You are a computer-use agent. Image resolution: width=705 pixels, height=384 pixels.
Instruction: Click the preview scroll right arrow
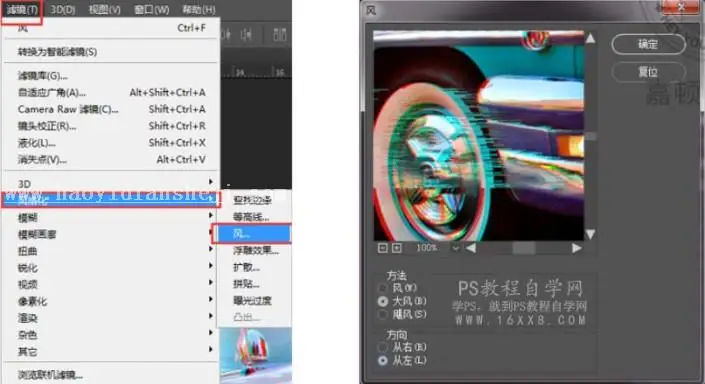(x=576, y=248)
